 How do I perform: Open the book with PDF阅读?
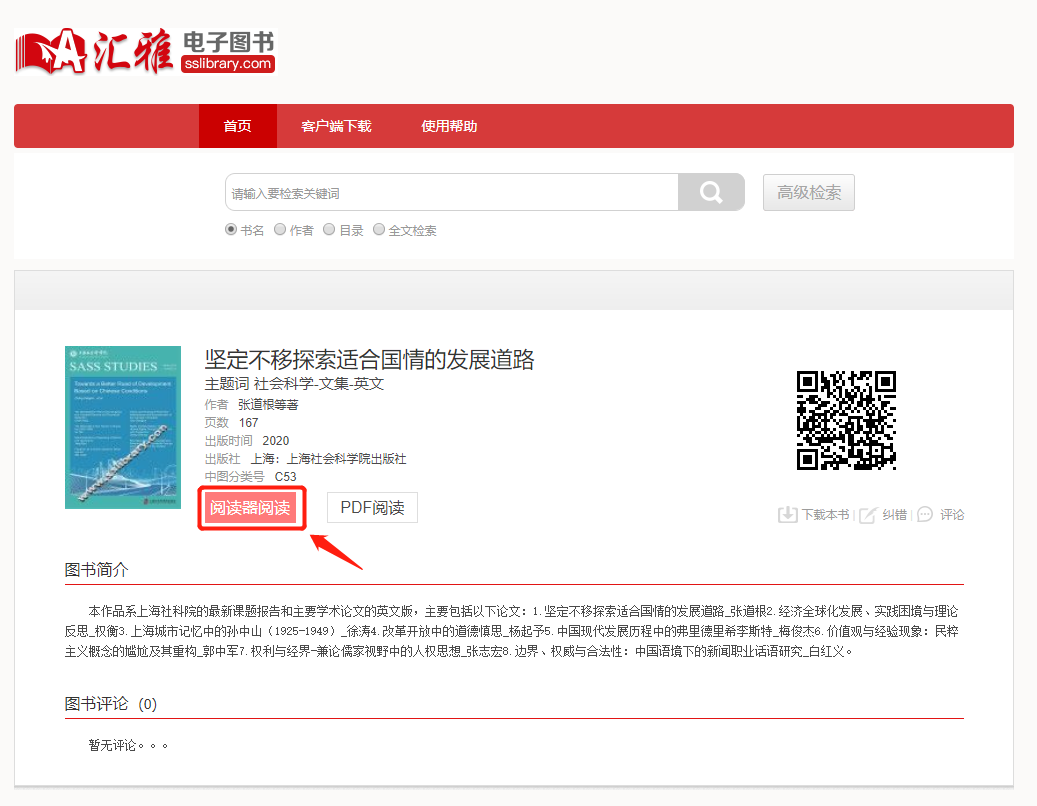tap(372, 508)
